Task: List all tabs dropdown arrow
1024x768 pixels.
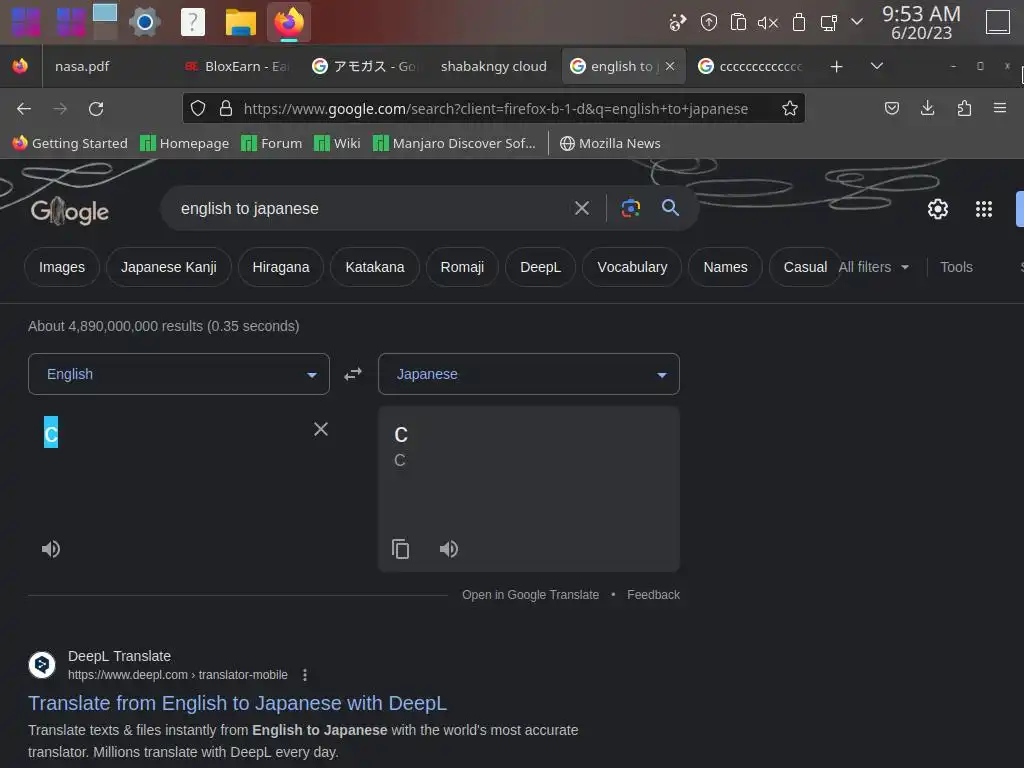Action: 876,66
